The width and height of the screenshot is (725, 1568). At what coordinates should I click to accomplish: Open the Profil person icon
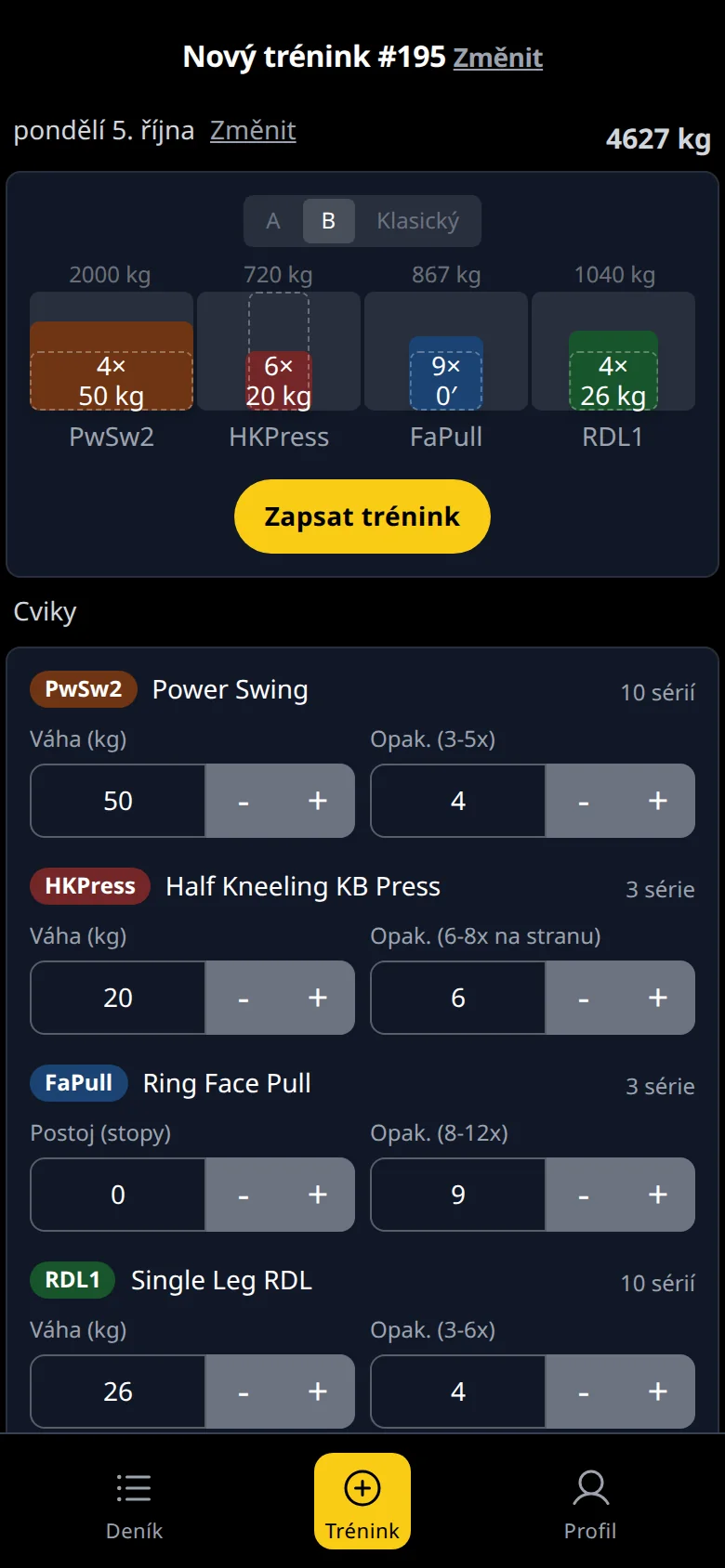tap(590, 1487)
